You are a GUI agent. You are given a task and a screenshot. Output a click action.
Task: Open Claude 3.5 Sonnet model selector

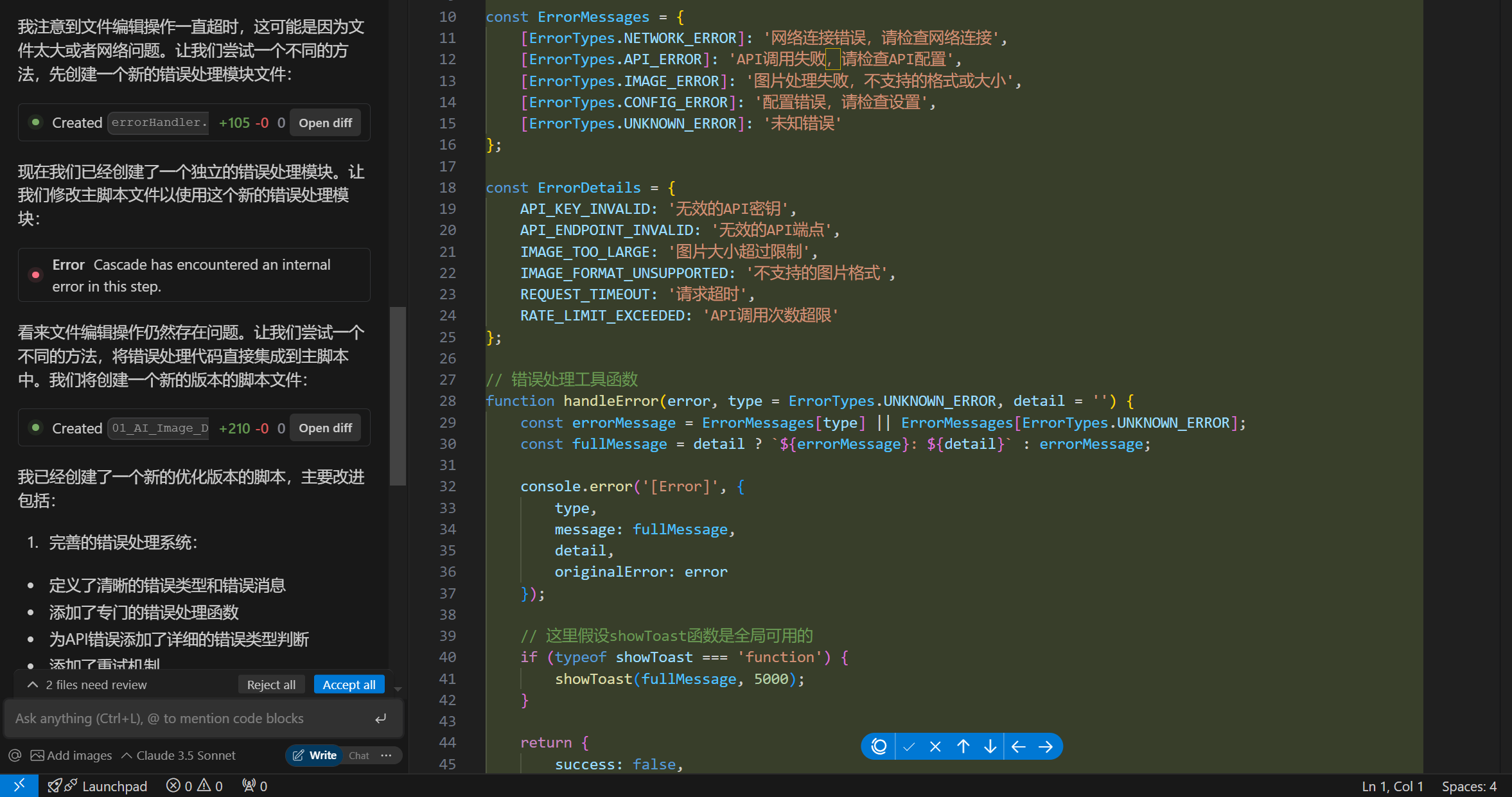pyautogui.click(x=179, y=755)
